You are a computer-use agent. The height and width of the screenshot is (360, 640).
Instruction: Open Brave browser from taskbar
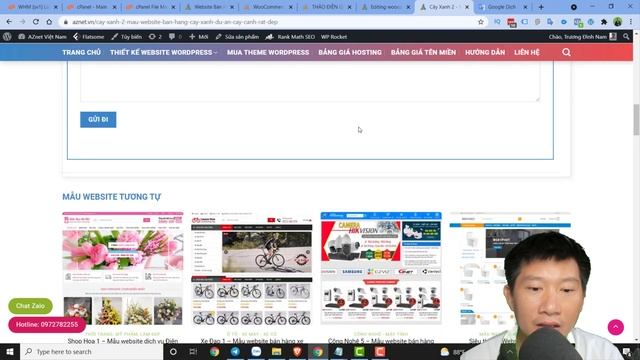coord(297,351)
